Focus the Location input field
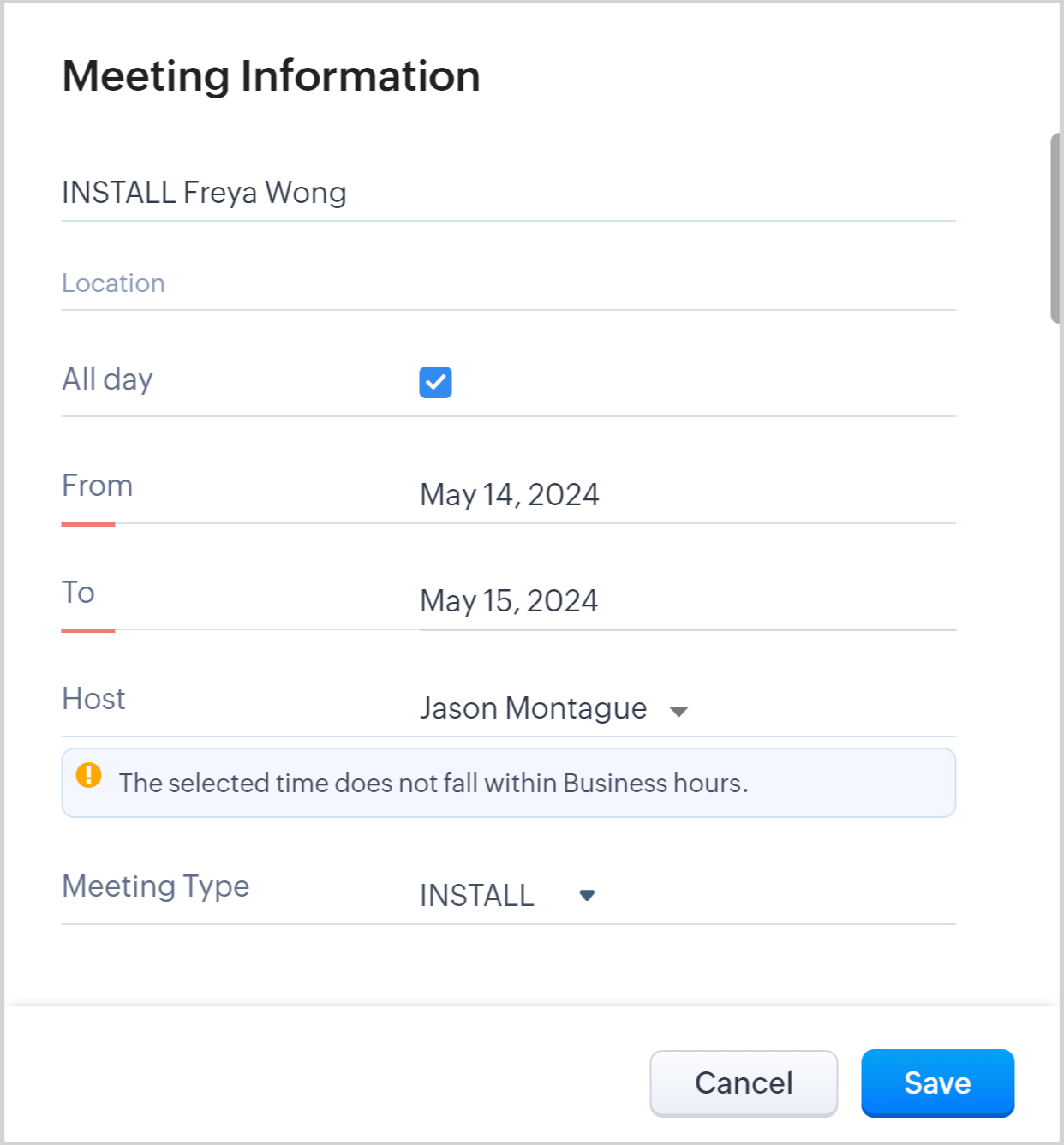 coord(507,283)
